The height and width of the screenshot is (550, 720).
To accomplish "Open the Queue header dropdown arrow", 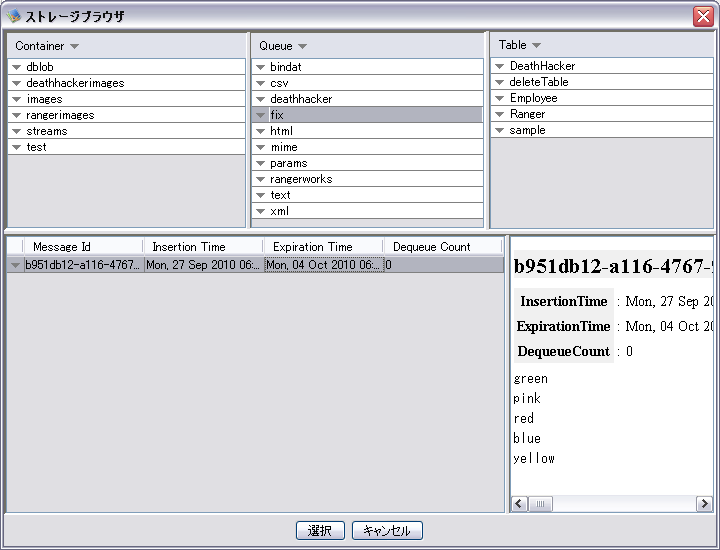I will tap(302, 46).
